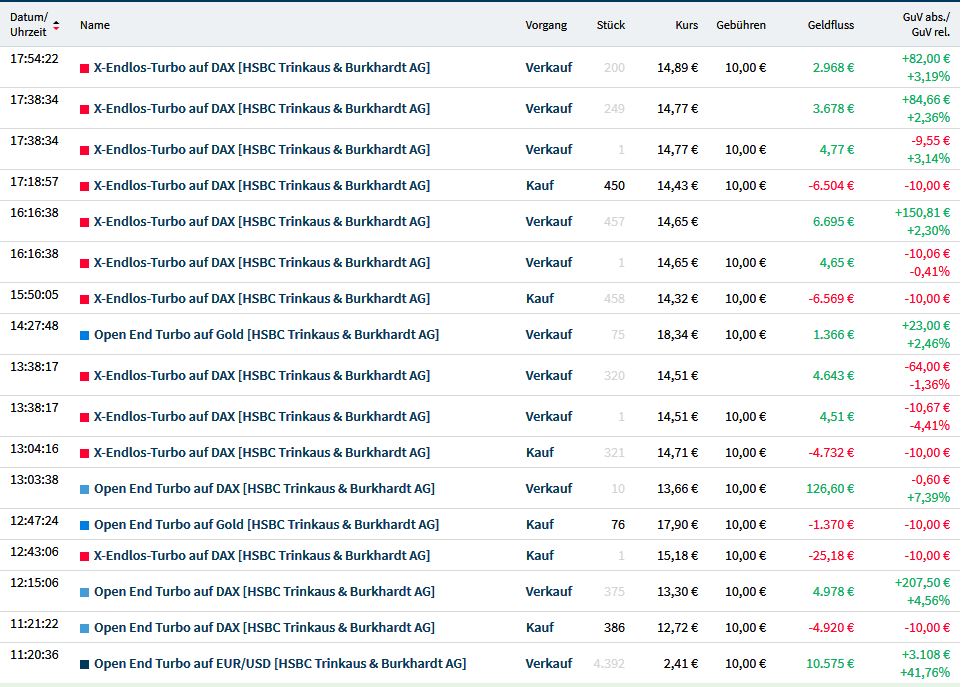
Task: Click the light blue square in the 13:03:38 row
Action: point(84,489)
